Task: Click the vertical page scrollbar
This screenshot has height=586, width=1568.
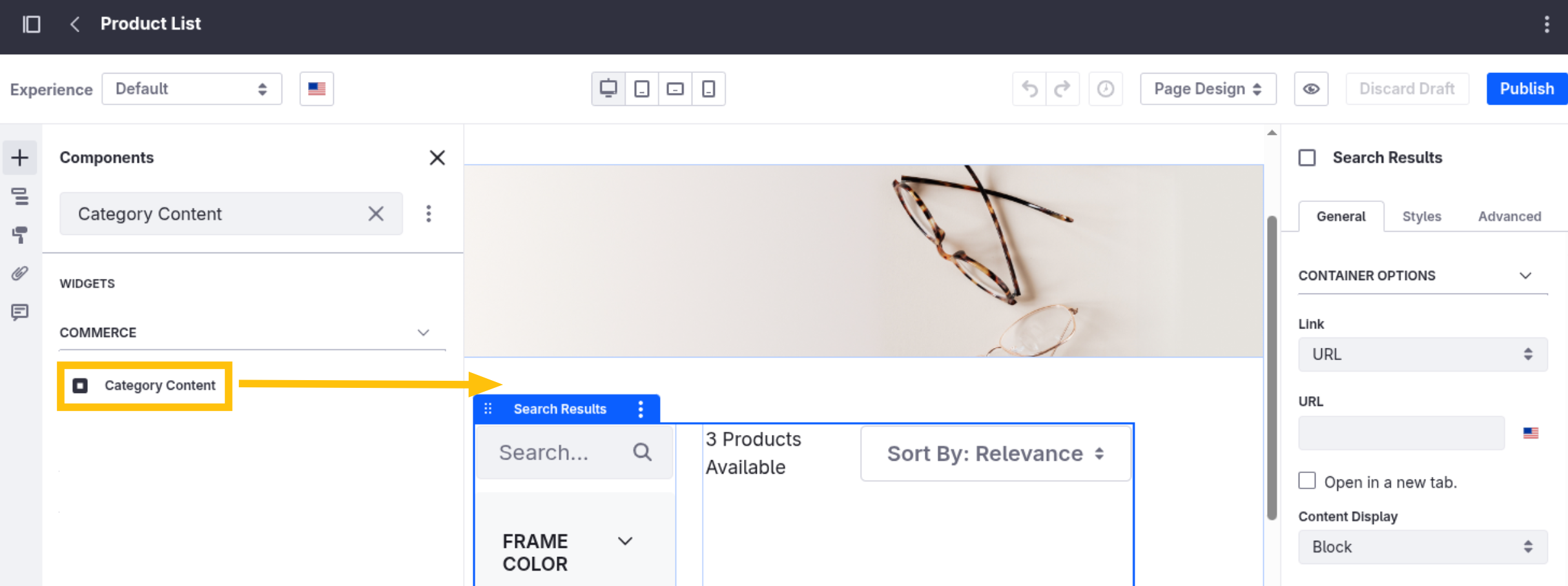Action: (x=1272, y=368)
